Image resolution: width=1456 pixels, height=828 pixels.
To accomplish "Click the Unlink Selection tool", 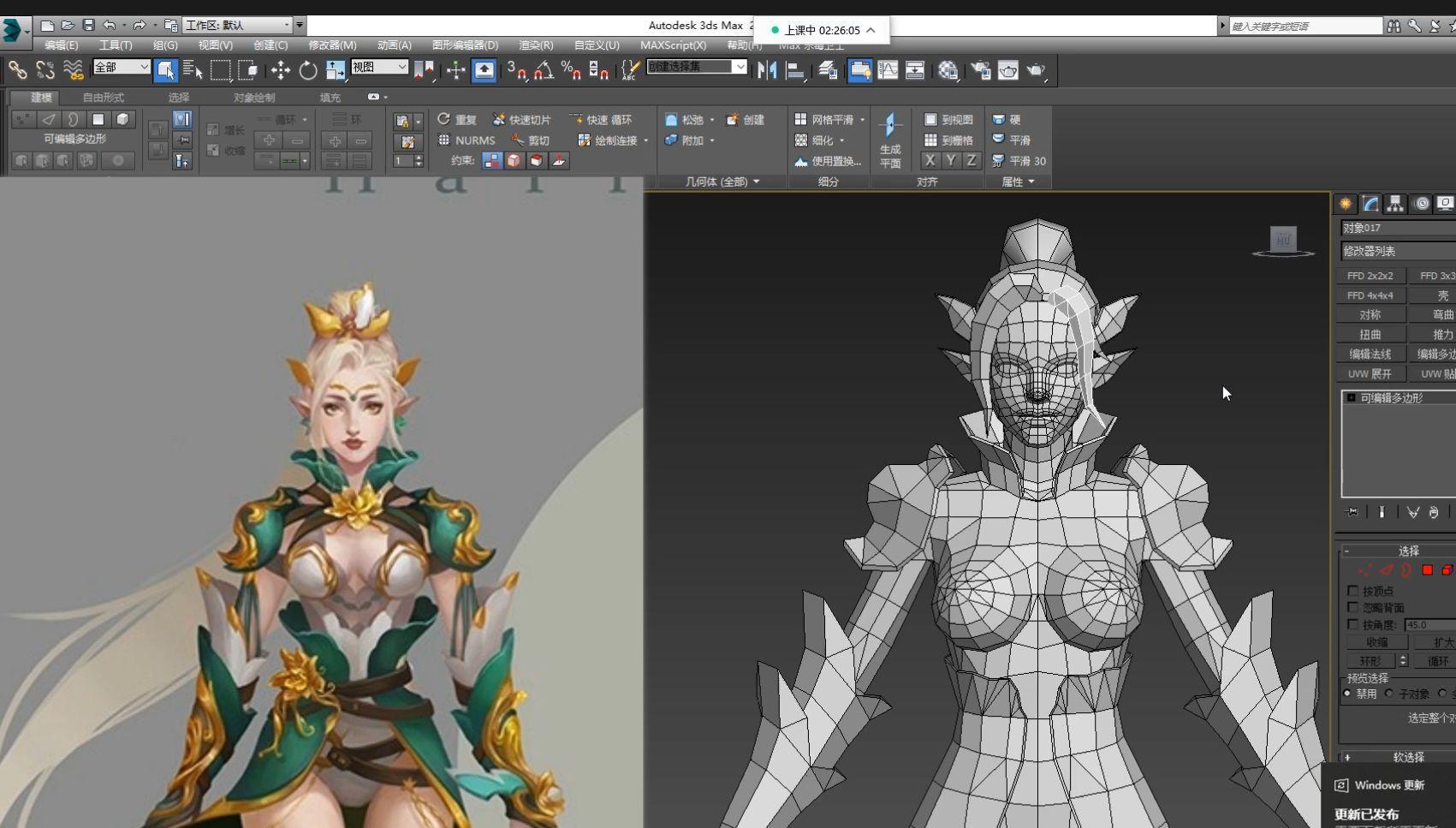I will point(45,70).
